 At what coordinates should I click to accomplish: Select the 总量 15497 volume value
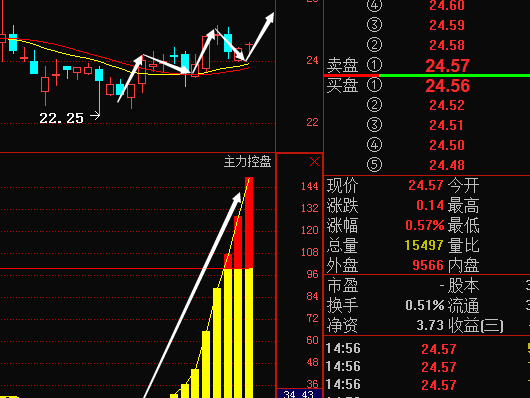[424, 245]
